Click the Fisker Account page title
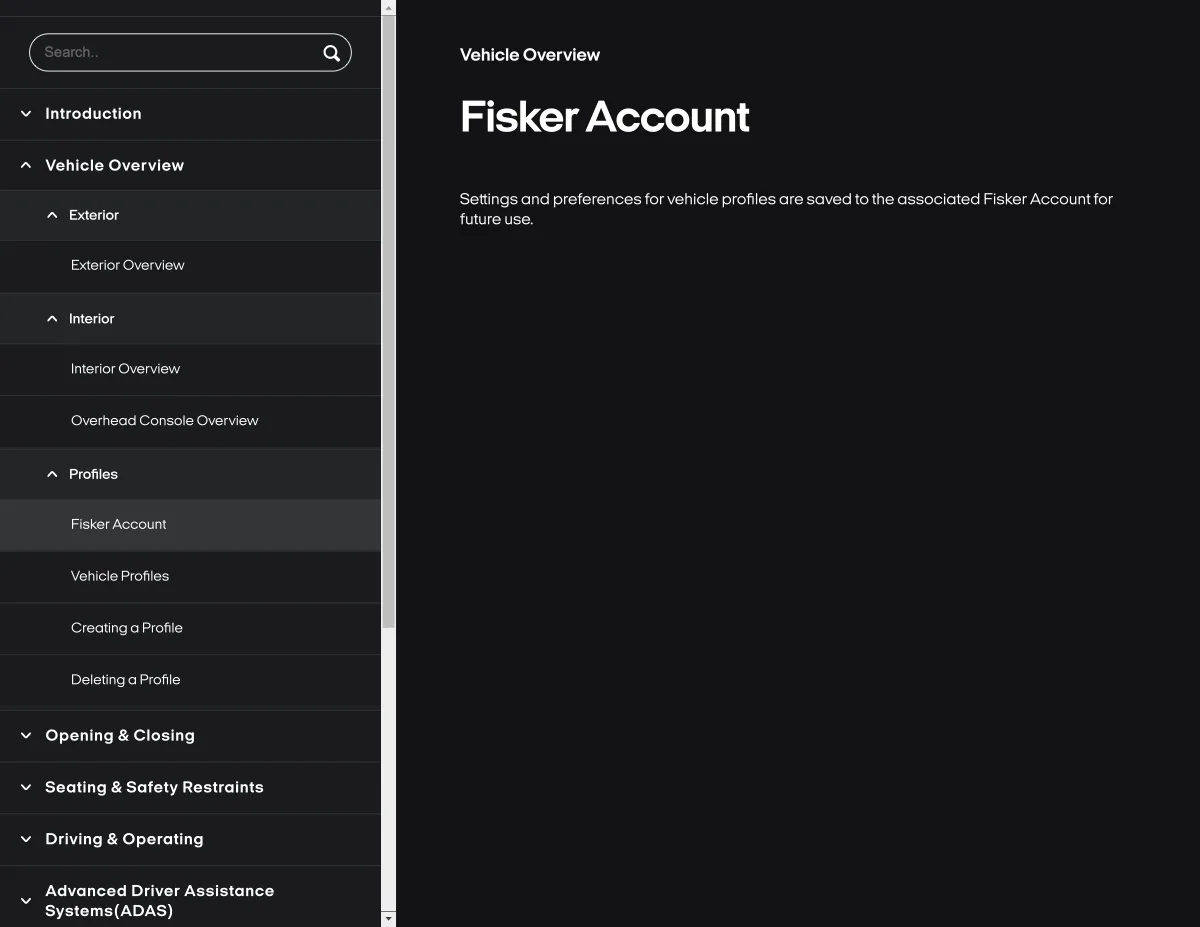This screenshot has height=927, width=1200. click(604, 117)
